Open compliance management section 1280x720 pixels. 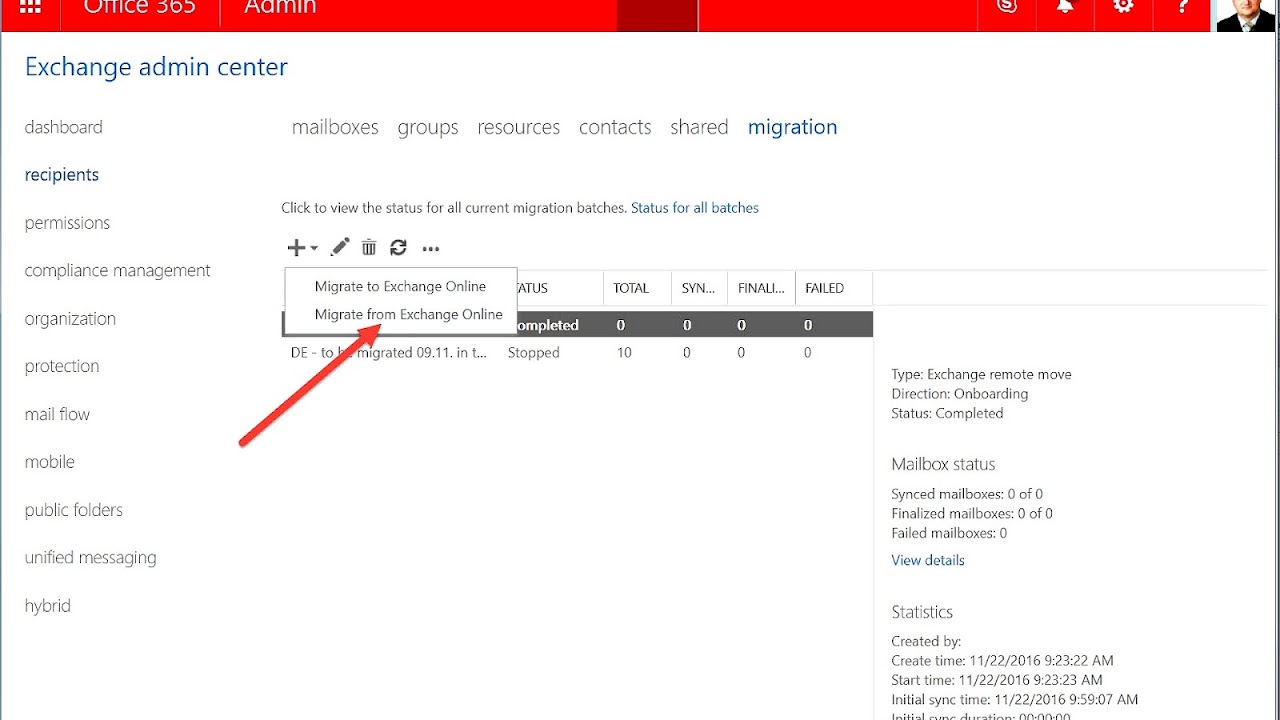coord(118,271)
